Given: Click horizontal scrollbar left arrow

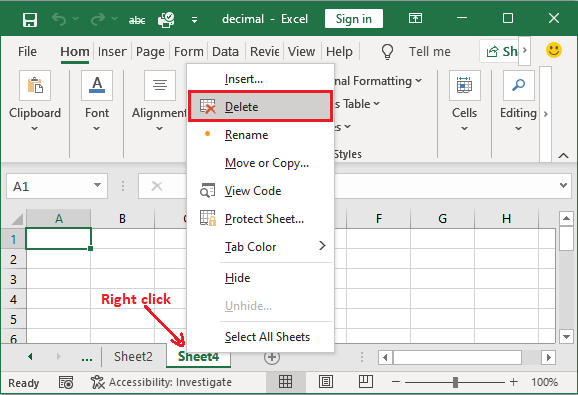Looking at the screenshot, I should [x=386, y=357].
